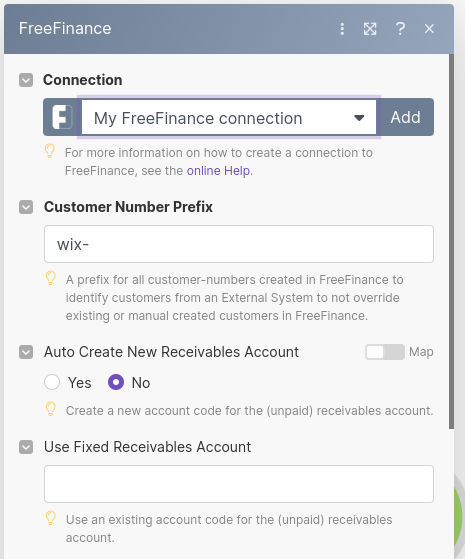Collapse Use Fixed Receivables Account chevron
Image resolution: width=465 pixels, height=559 pixels.
(26, 447)
